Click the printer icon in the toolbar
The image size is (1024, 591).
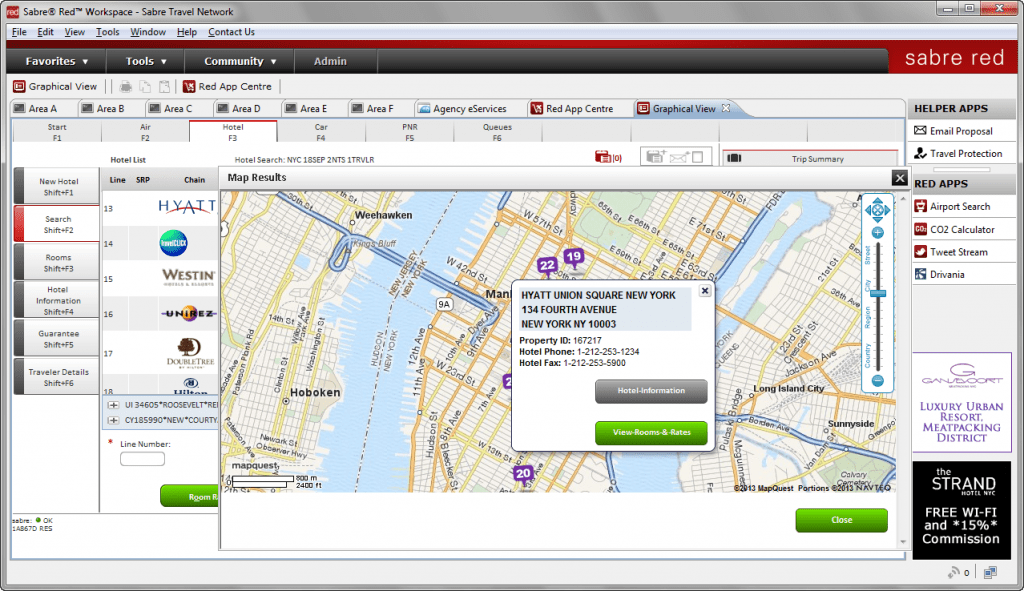click(x=126, y=86)
